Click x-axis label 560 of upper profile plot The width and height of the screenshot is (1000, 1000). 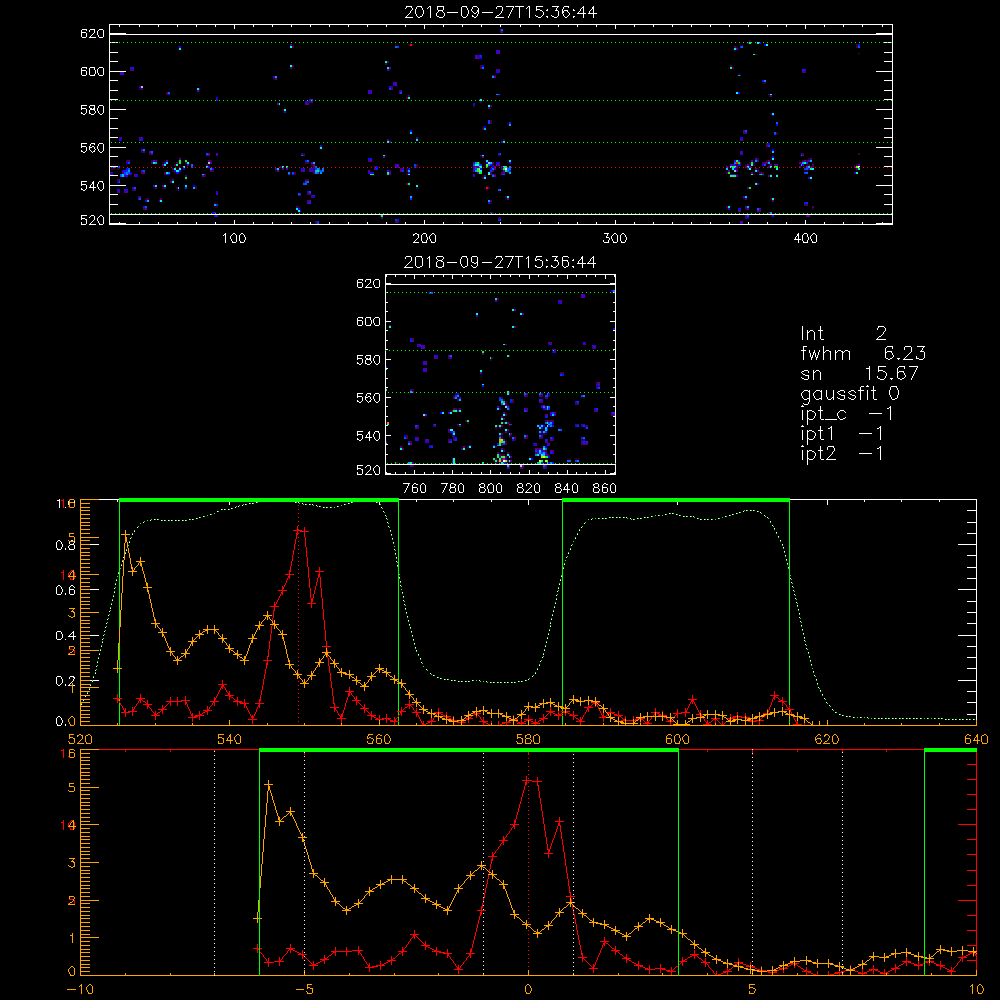click(x=379, y=739)
